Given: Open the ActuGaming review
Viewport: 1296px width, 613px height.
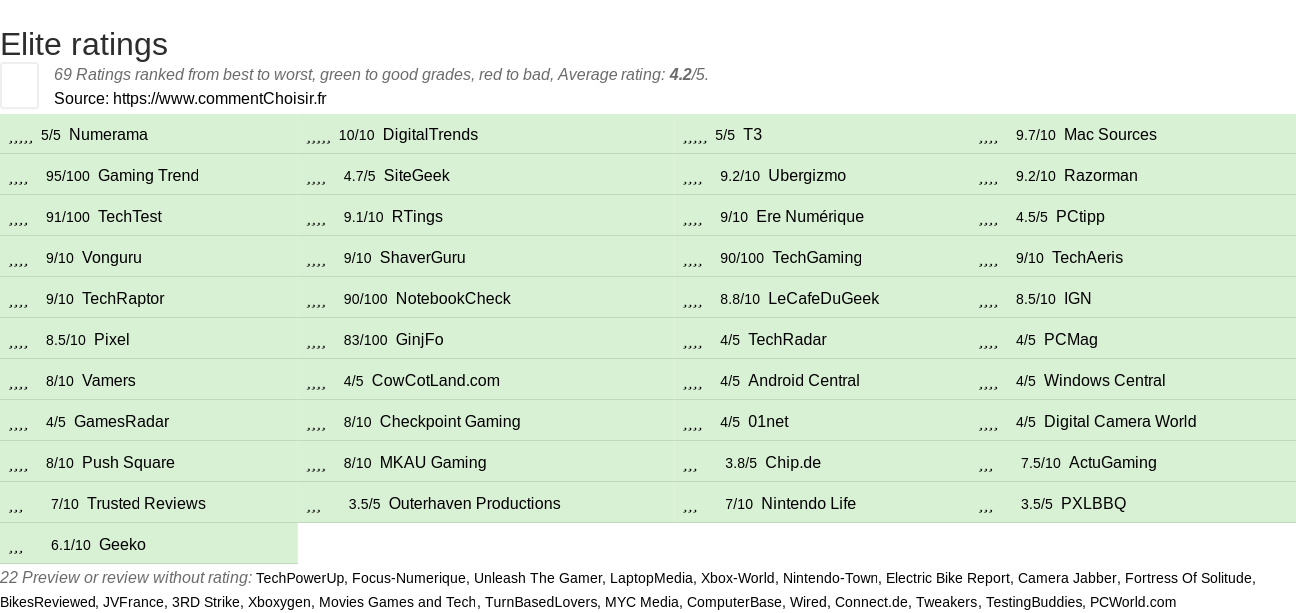Looking at the screenshot, I should [1113, 462].
